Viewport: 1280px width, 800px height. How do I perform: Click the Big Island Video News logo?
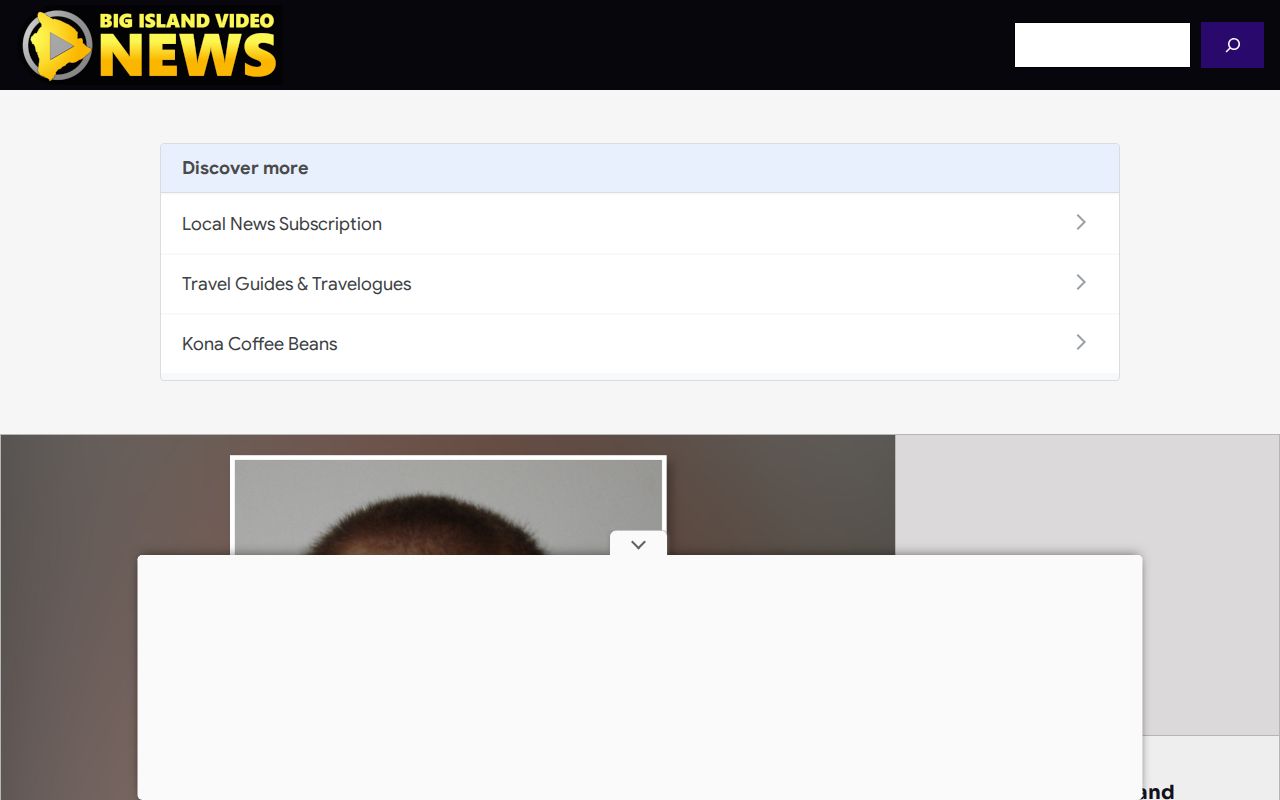coord(150,45)
